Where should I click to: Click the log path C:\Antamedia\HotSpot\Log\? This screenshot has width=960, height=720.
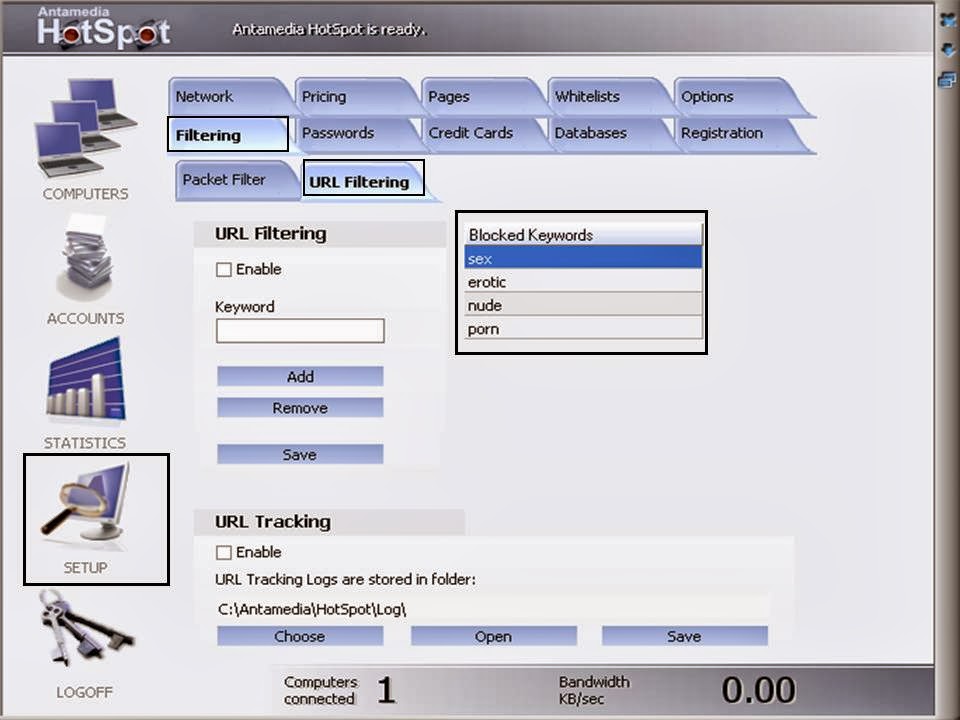(312, 609)
